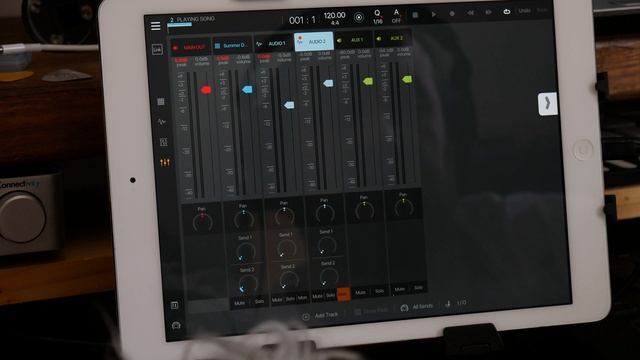
Task: Open the grid view icon in sidebar
Action: pos(161,102)
